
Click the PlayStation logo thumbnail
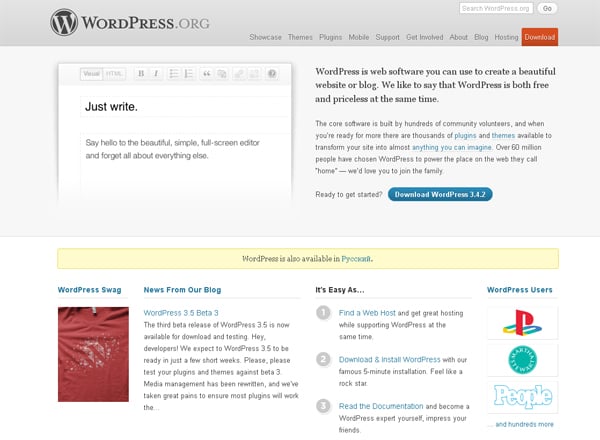tap(522, 323)
